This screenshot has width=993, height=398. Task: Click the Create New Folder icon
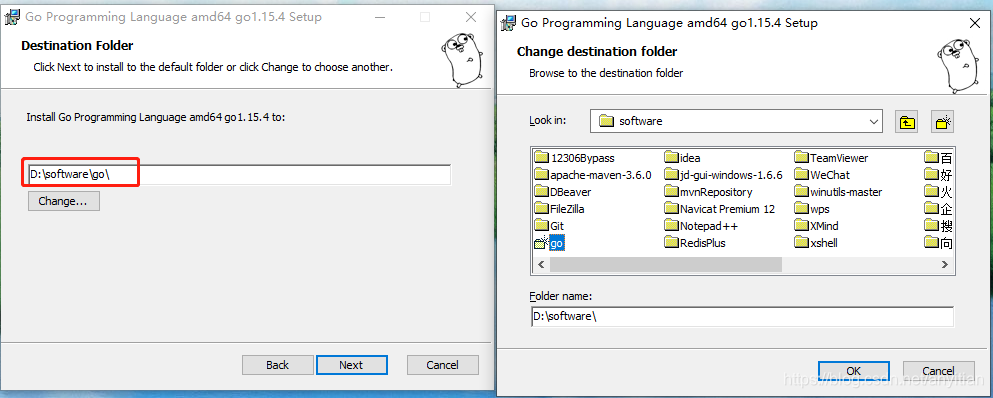click(x=942, y=122)
